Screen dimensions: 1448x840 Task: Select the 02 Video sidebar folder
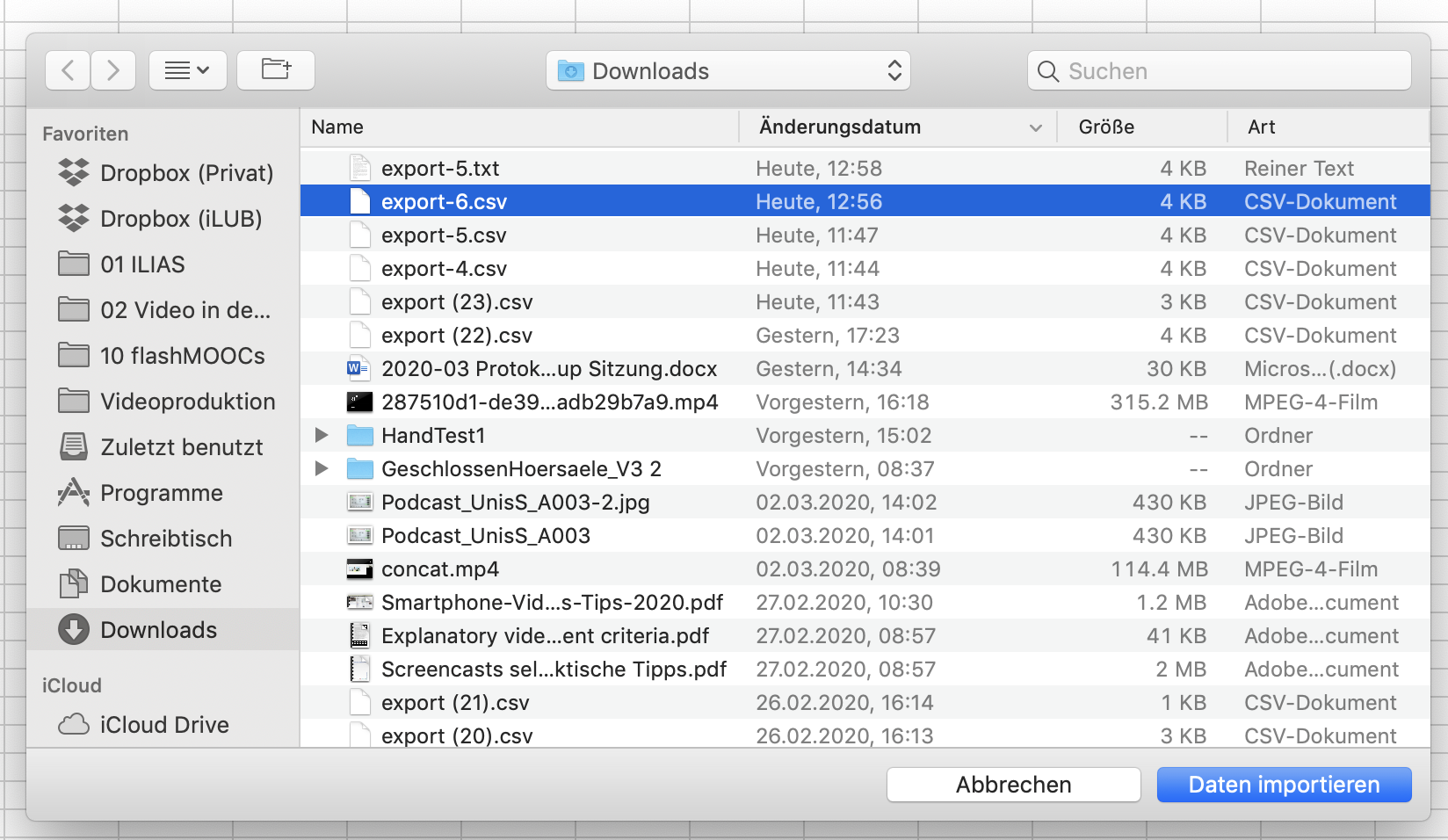point(163,310)
